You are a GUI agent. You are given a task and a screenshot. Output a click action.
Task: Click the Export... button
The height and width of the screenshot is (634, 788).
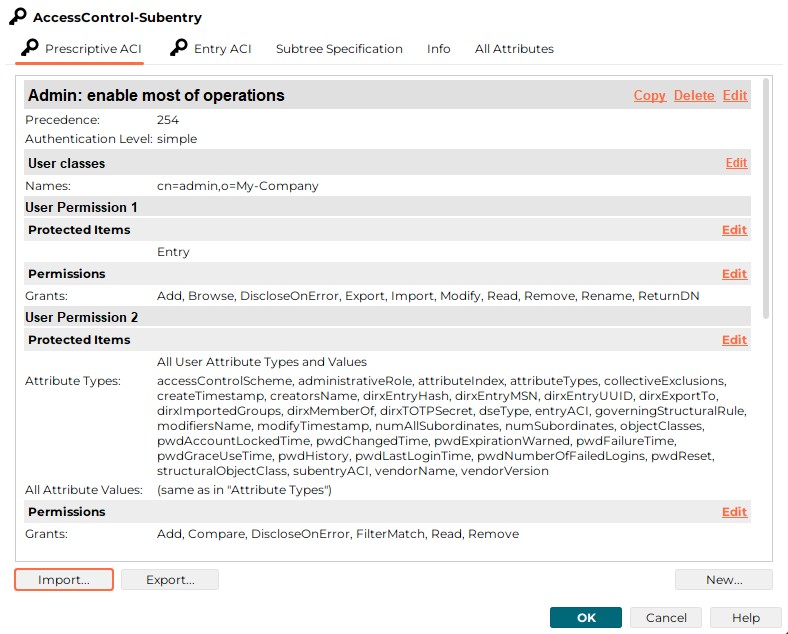pyautogui.click(x=170, y=580)
